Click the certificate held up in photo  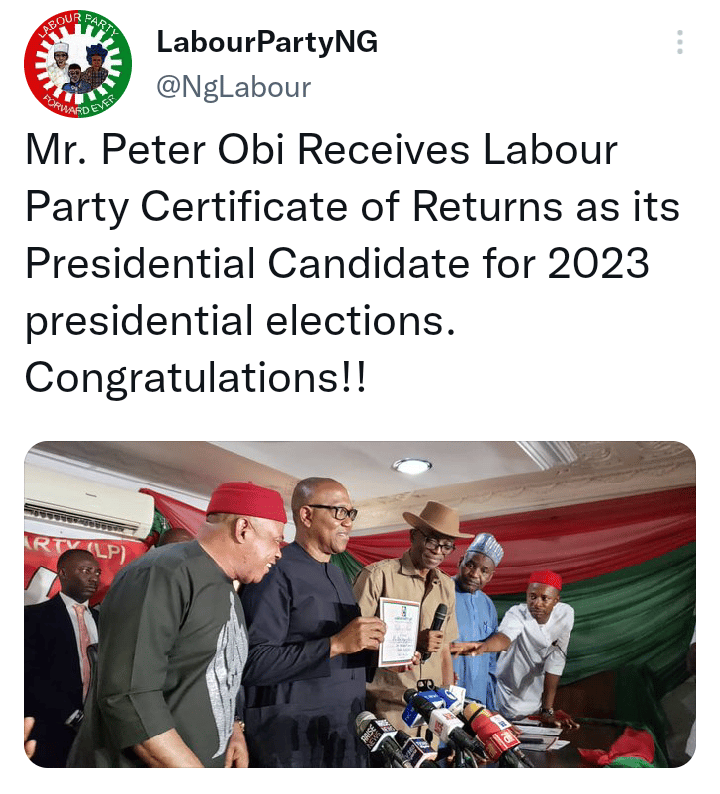point(398,630)
